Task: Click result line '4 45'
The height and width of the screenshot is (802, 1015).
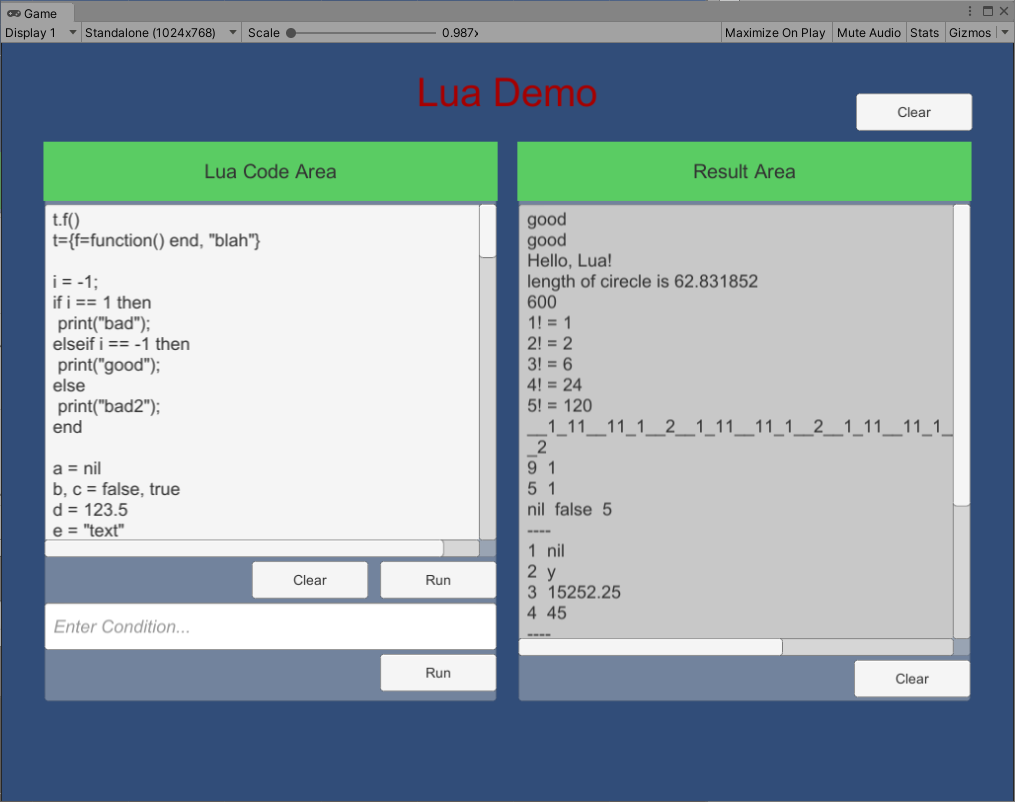Action: click(546, 613)
